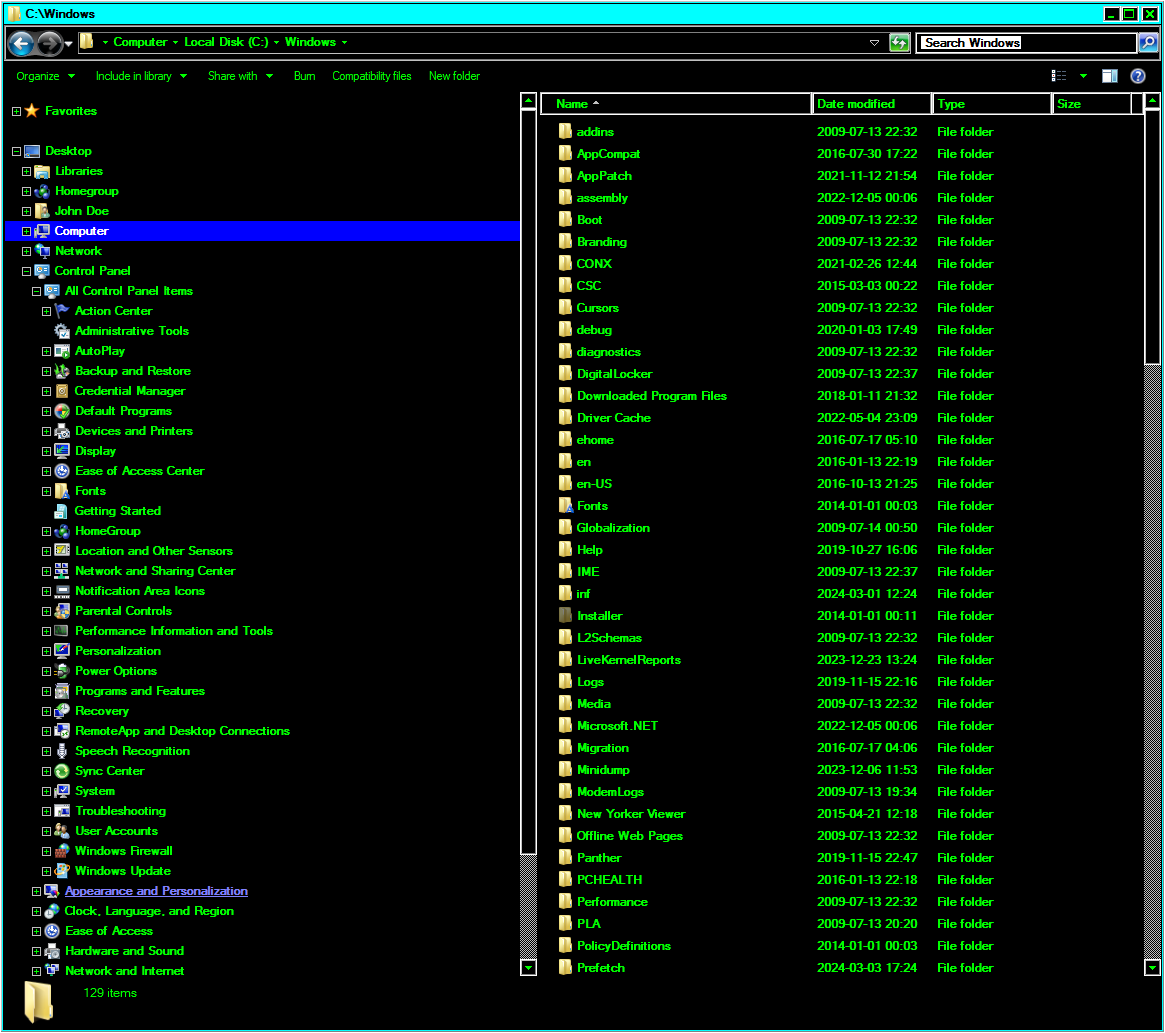Open Include in library menu
The height and width of the screenshot is (1033, 1165).
coord(141,76)
